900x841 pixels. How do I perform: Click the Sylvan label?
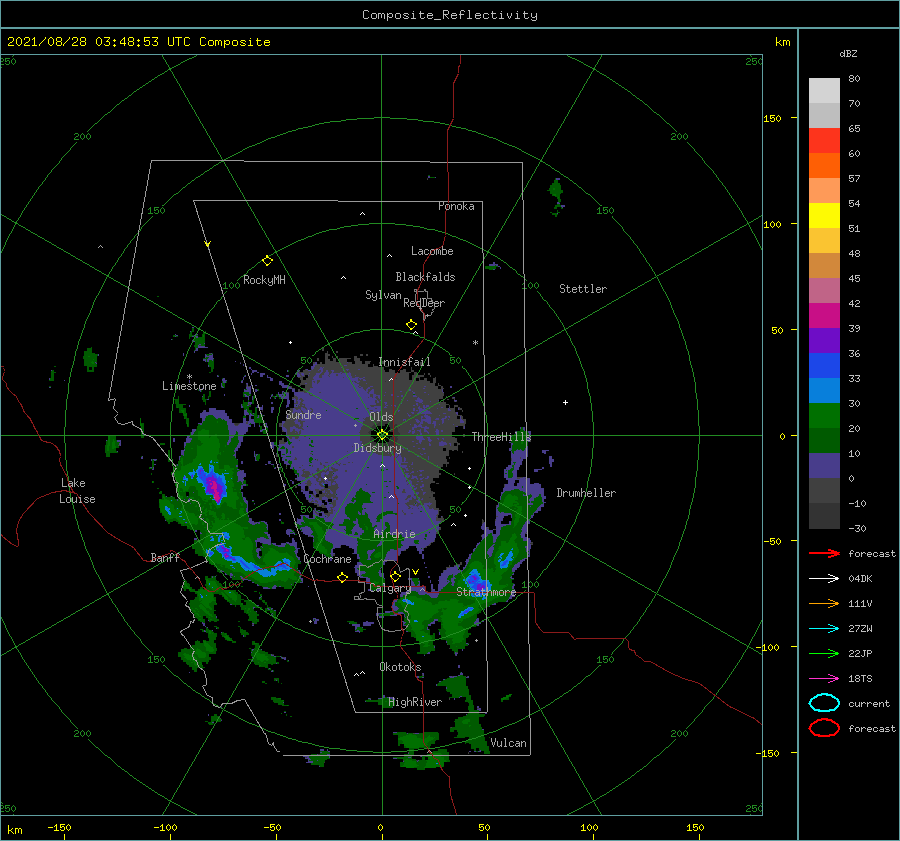tap(383, 295)
